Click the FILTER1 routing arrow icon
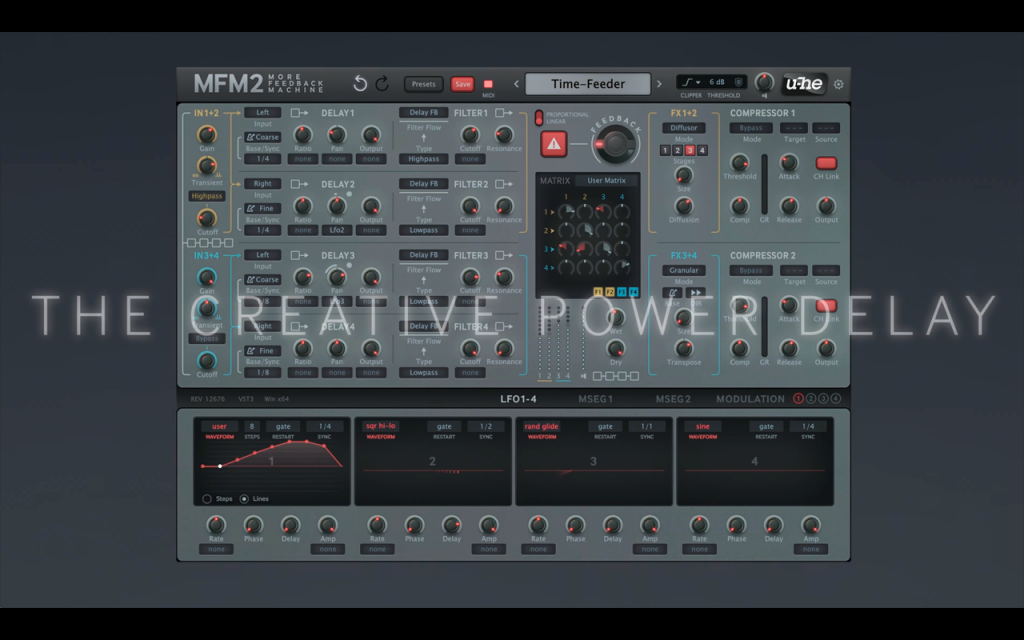1024x640 pixels. tap(504, 113)
